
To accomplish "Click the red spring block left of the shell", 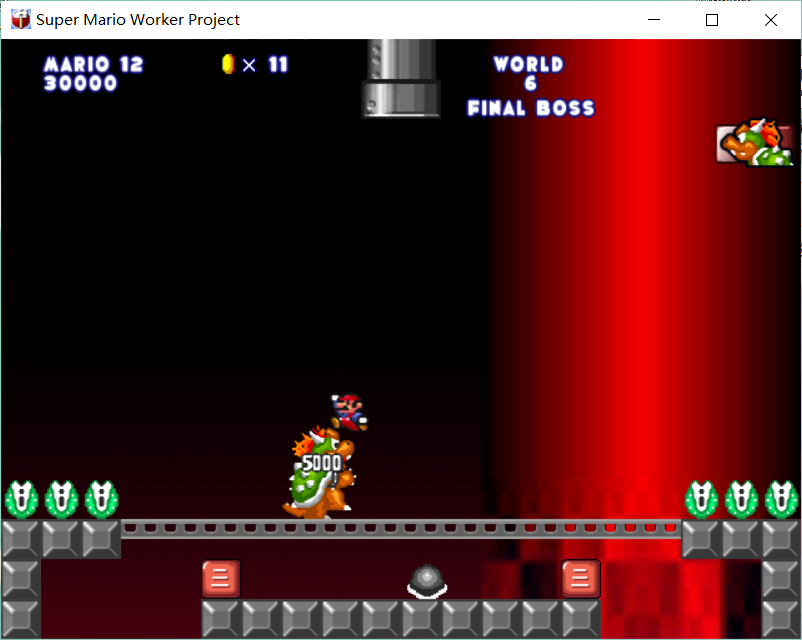I will tap(220, 579).
